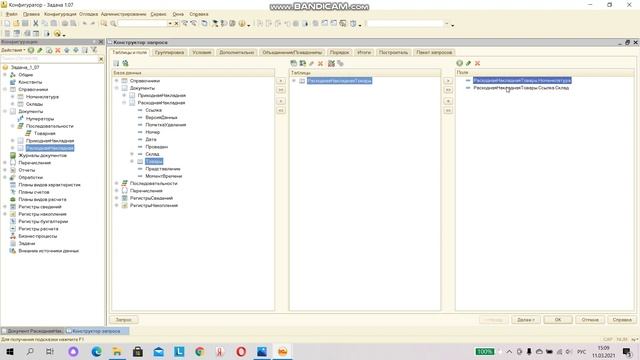Click the Отмена button
The height and width of the screenshot is (360, 640).
pyautogui.click(x=590, y=320)
